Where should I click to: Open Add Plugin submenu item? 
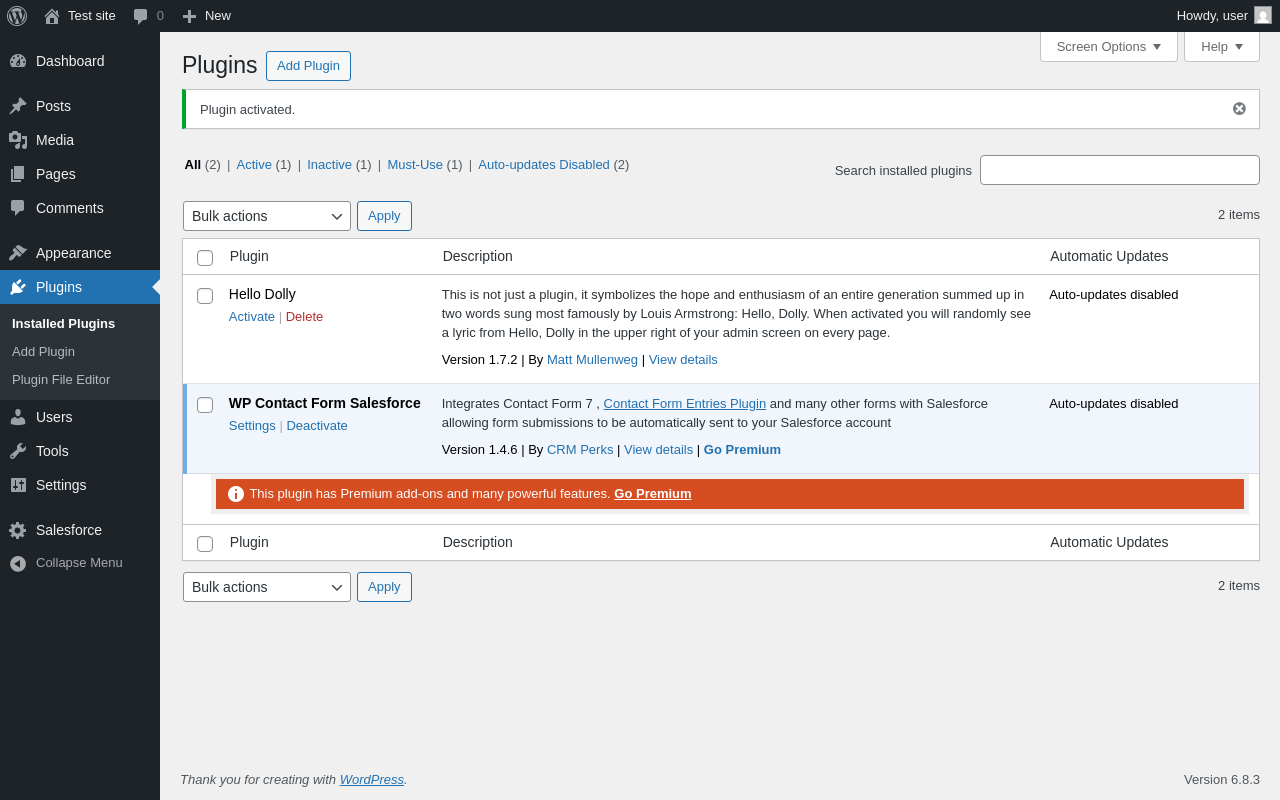pos(43,352)
